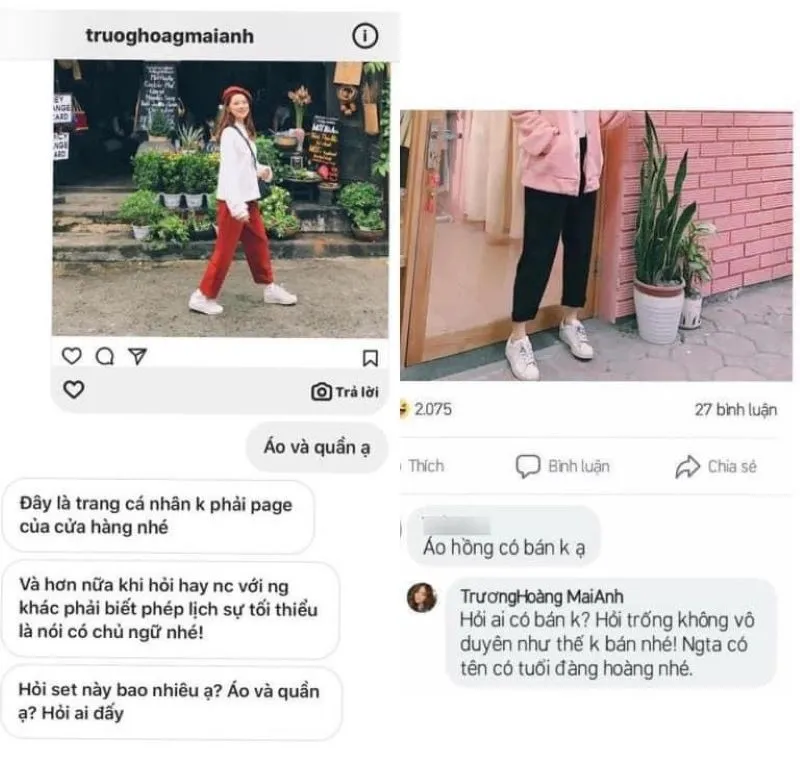This screenshot has height=759, width=800.
Task: Open the pink jacket outfit photo
Action: click(596, 245)
